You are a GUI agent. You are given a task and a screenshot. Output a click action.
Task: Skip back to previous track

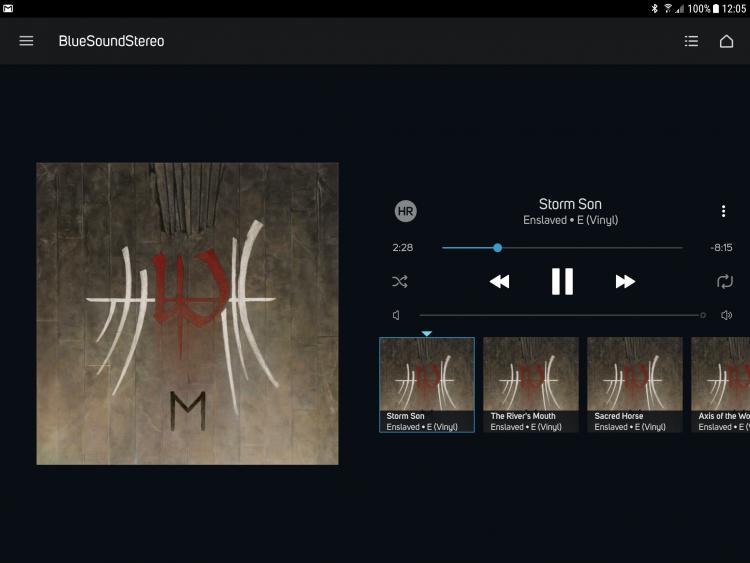coord(499,281)
